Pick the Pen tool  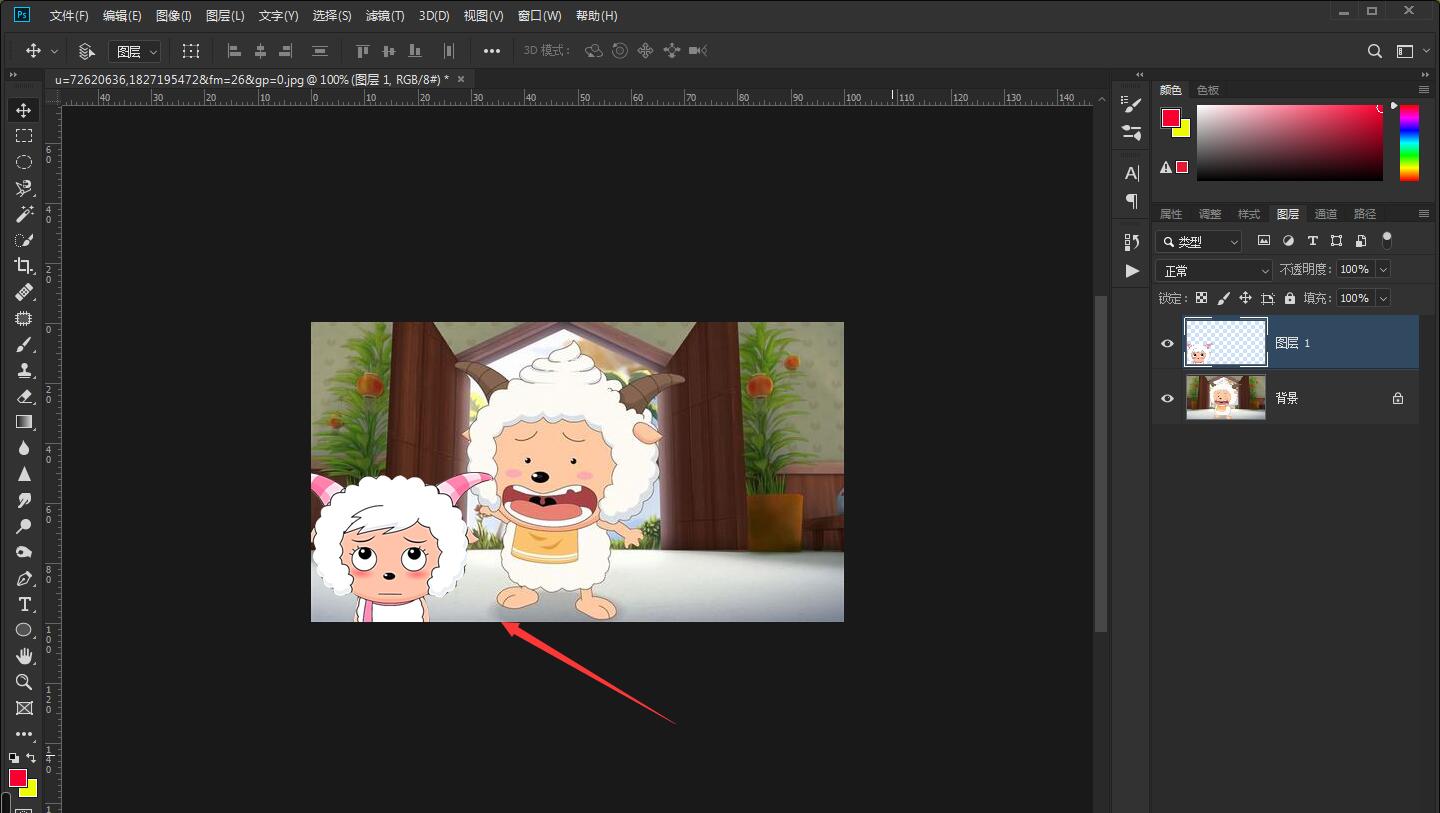tap(24, 578)
